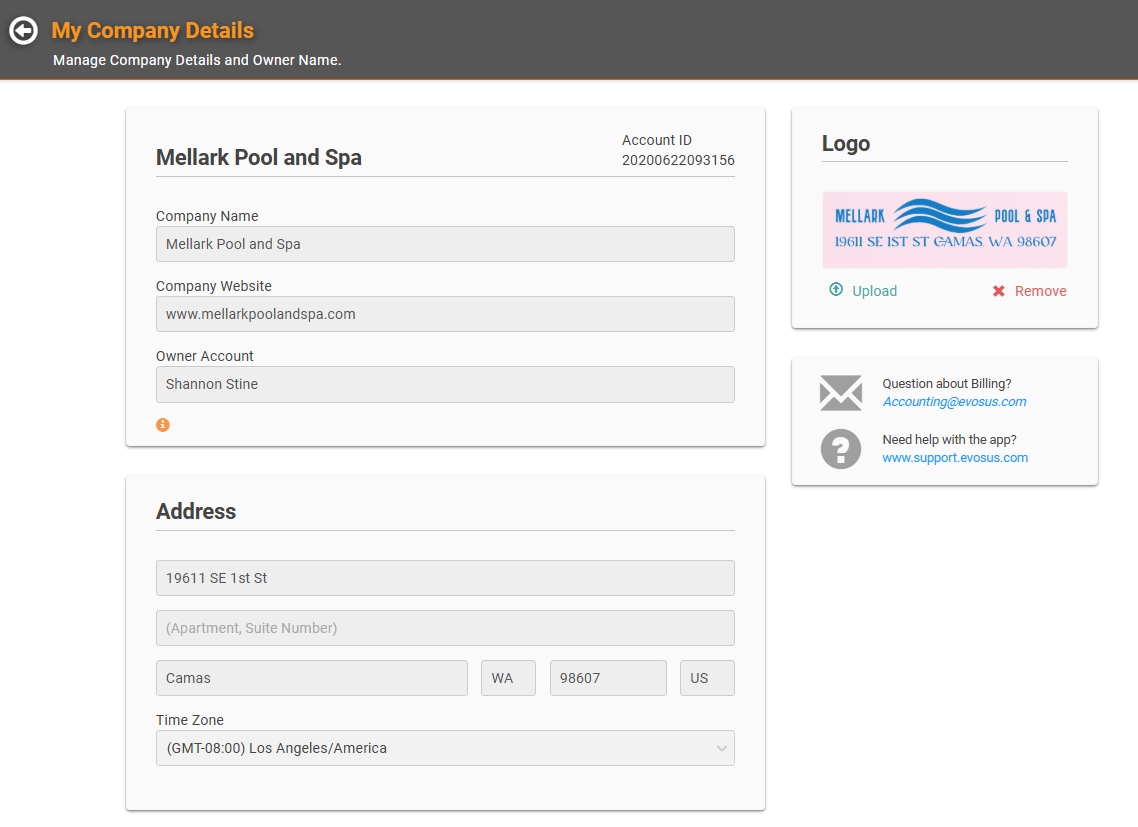The height and width of the screenshot is (827, 1138).
Task: Visit www.support.evosus.com help link
Action: tap(954, 458)
